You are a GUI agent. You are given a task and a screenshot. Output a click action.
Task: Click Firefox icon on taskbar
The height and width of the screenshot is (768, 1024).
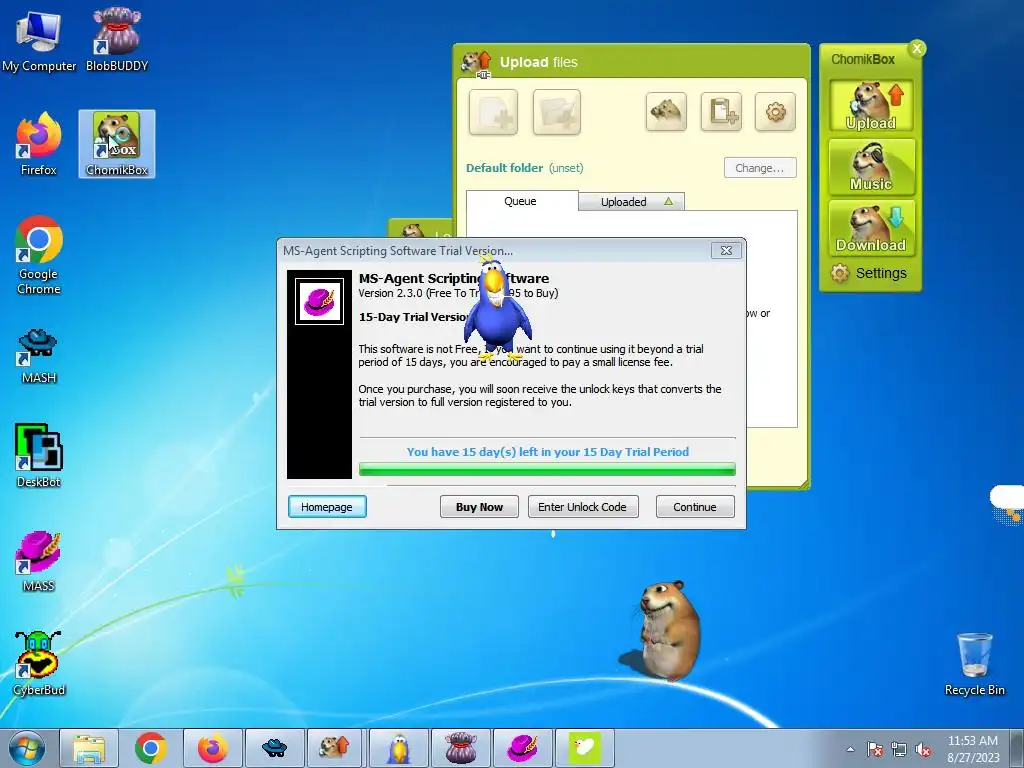[213, 748]
